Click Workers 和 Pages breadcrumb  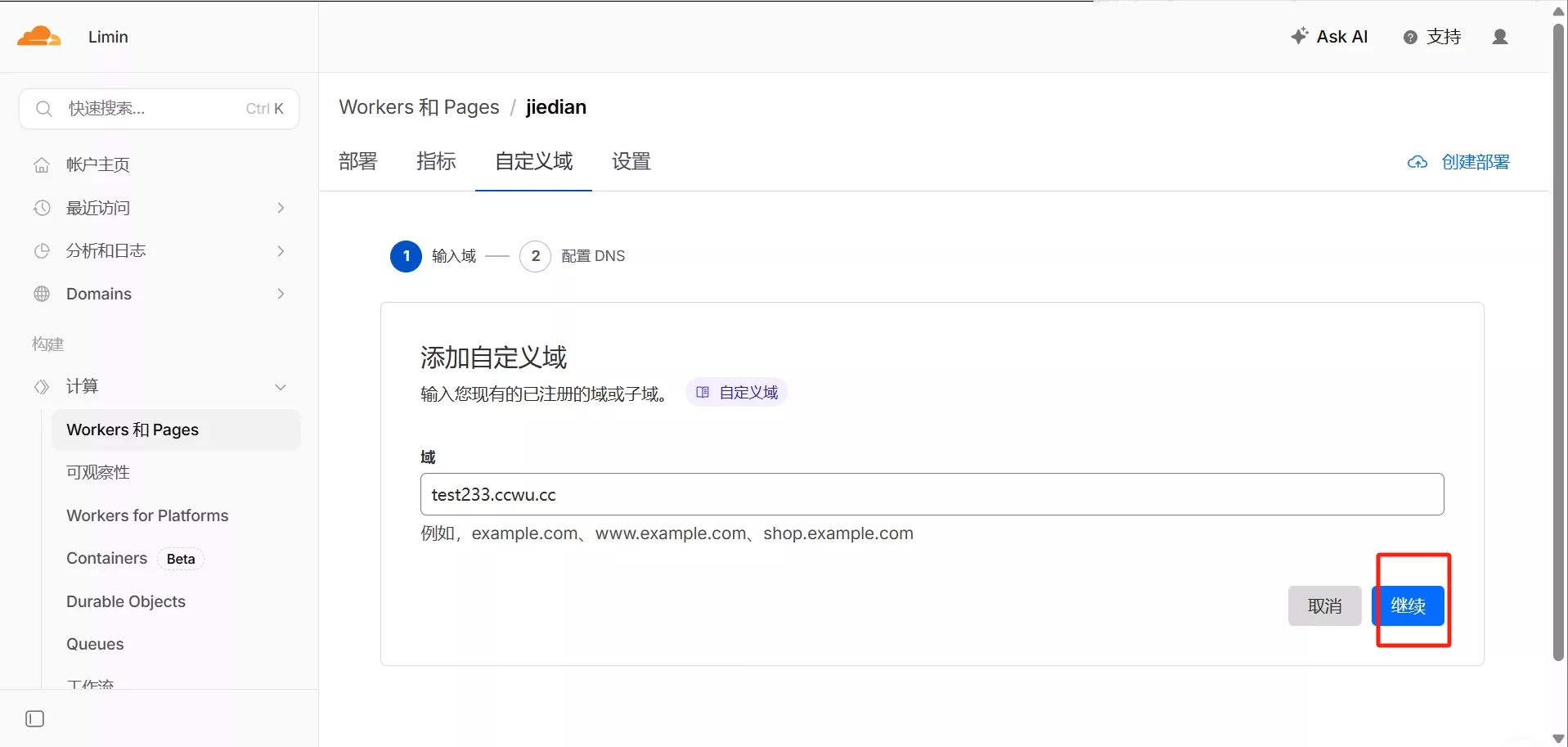(x=419, y=107)
